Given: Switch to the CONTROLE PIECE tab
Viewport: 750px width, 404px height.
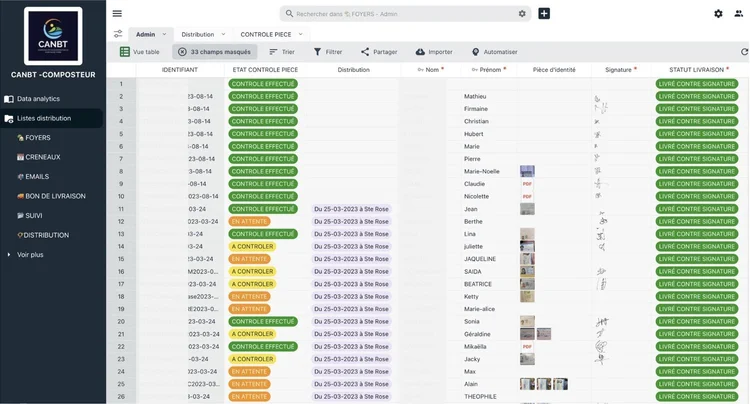Looking at the screenshot, I should [265, 34].
